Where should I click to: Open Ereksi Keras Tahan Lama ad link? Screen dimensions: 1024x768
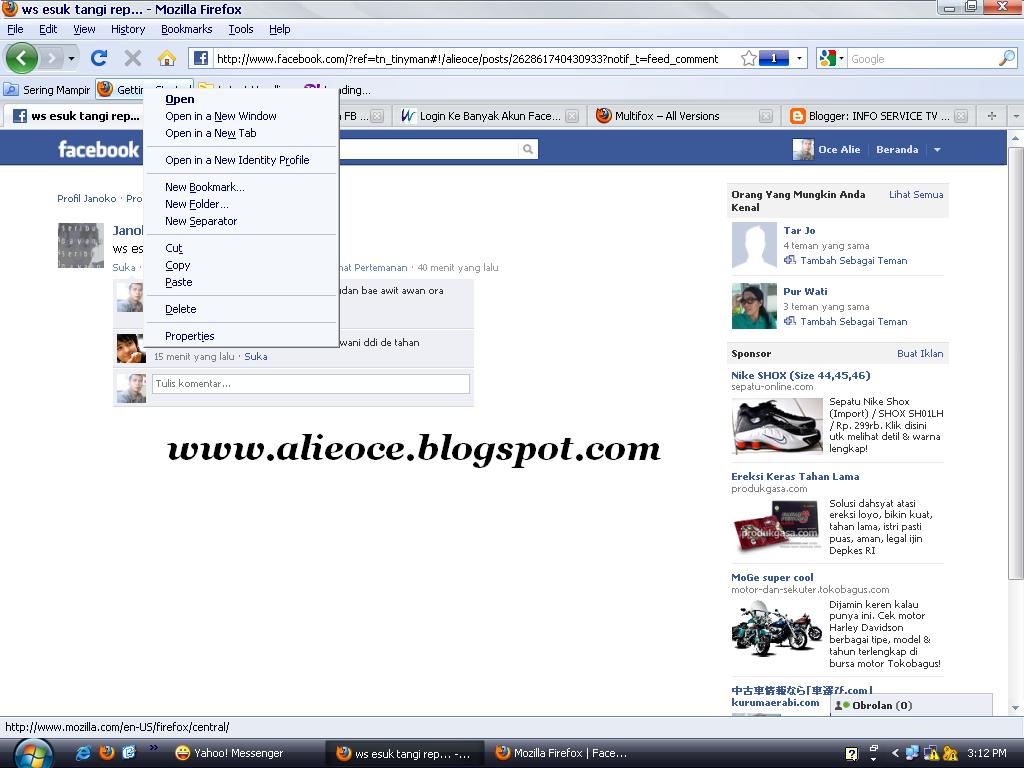point(795,477)
